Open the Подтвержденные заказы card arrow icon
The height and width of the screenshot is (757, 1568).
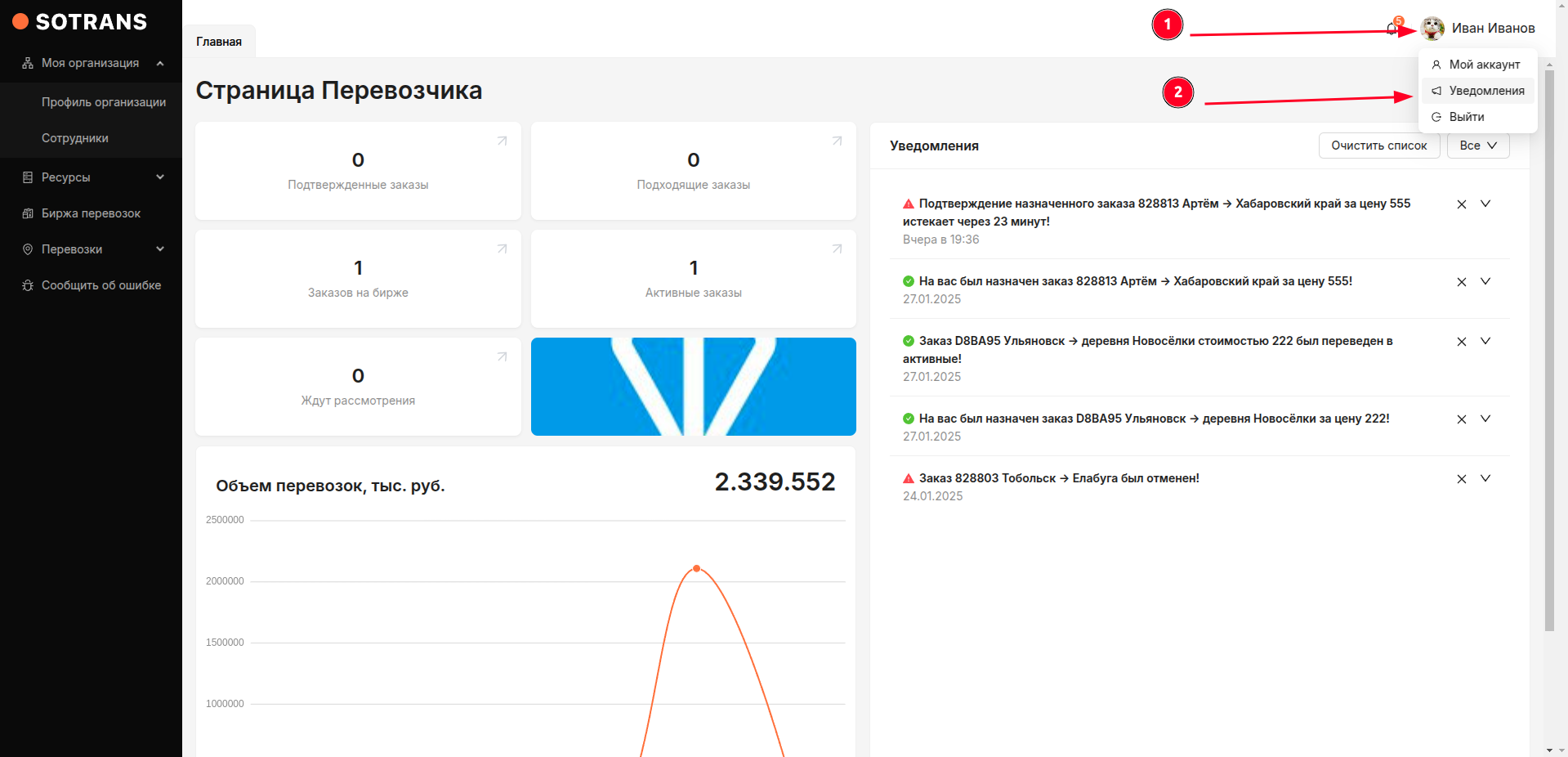(502, 141)
